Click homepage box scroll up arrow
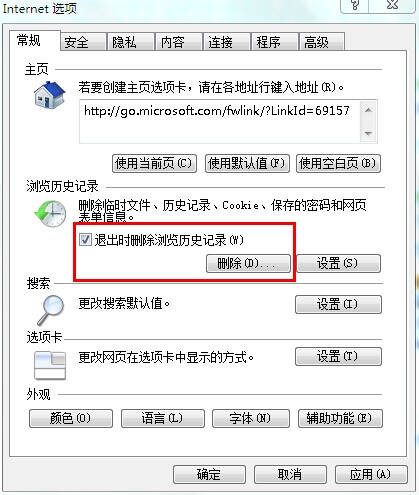 point(368,110)
